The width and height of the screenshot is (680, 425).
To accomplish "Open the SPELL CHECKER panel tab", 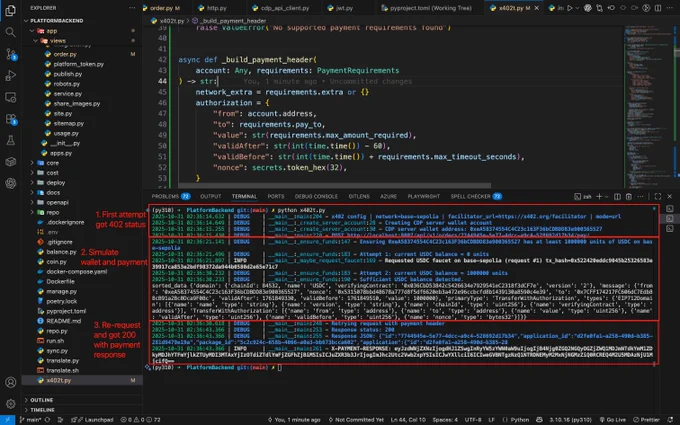I will pos(476,196).
